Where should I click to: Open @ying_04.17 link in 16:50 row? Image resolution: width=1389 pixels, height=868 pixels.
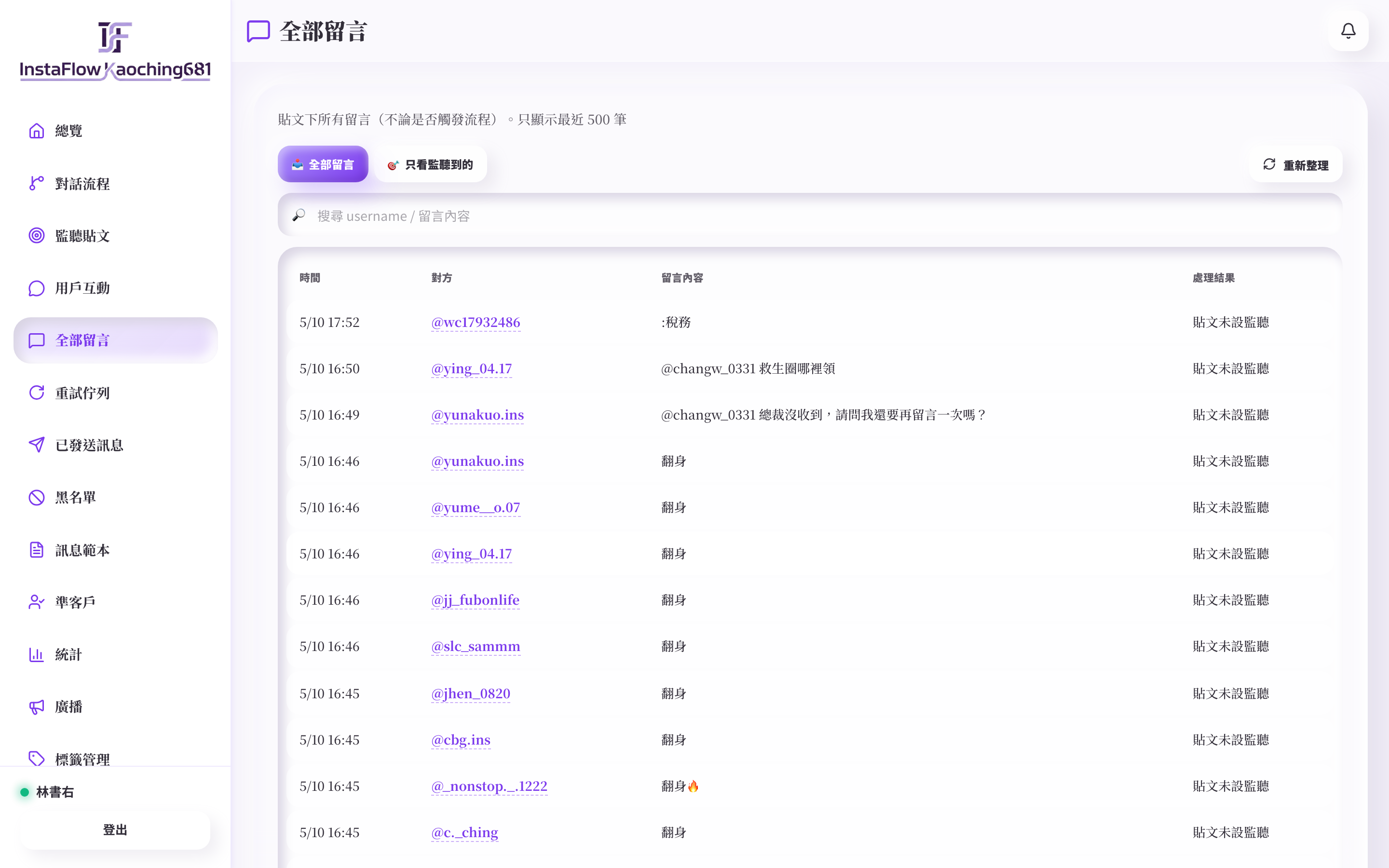click(471, 368)
